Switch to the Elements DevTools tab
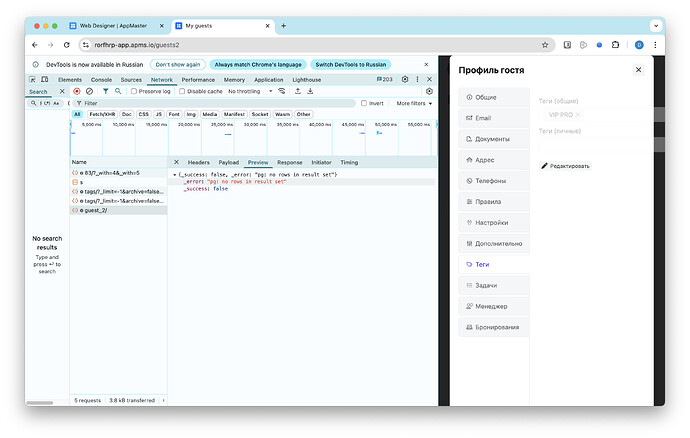The width and height of the screenshot is (690, 438). click(x=70, y=80)
